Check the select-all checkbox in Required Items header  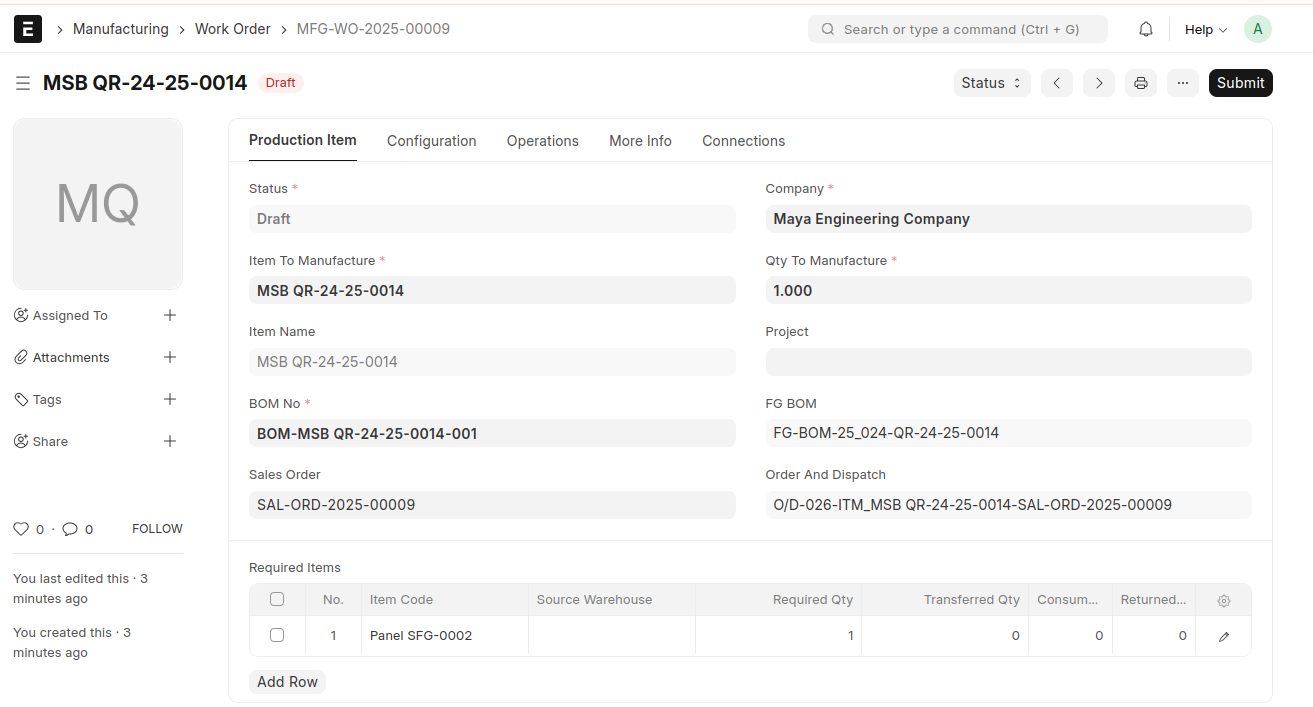pos(277,599)
